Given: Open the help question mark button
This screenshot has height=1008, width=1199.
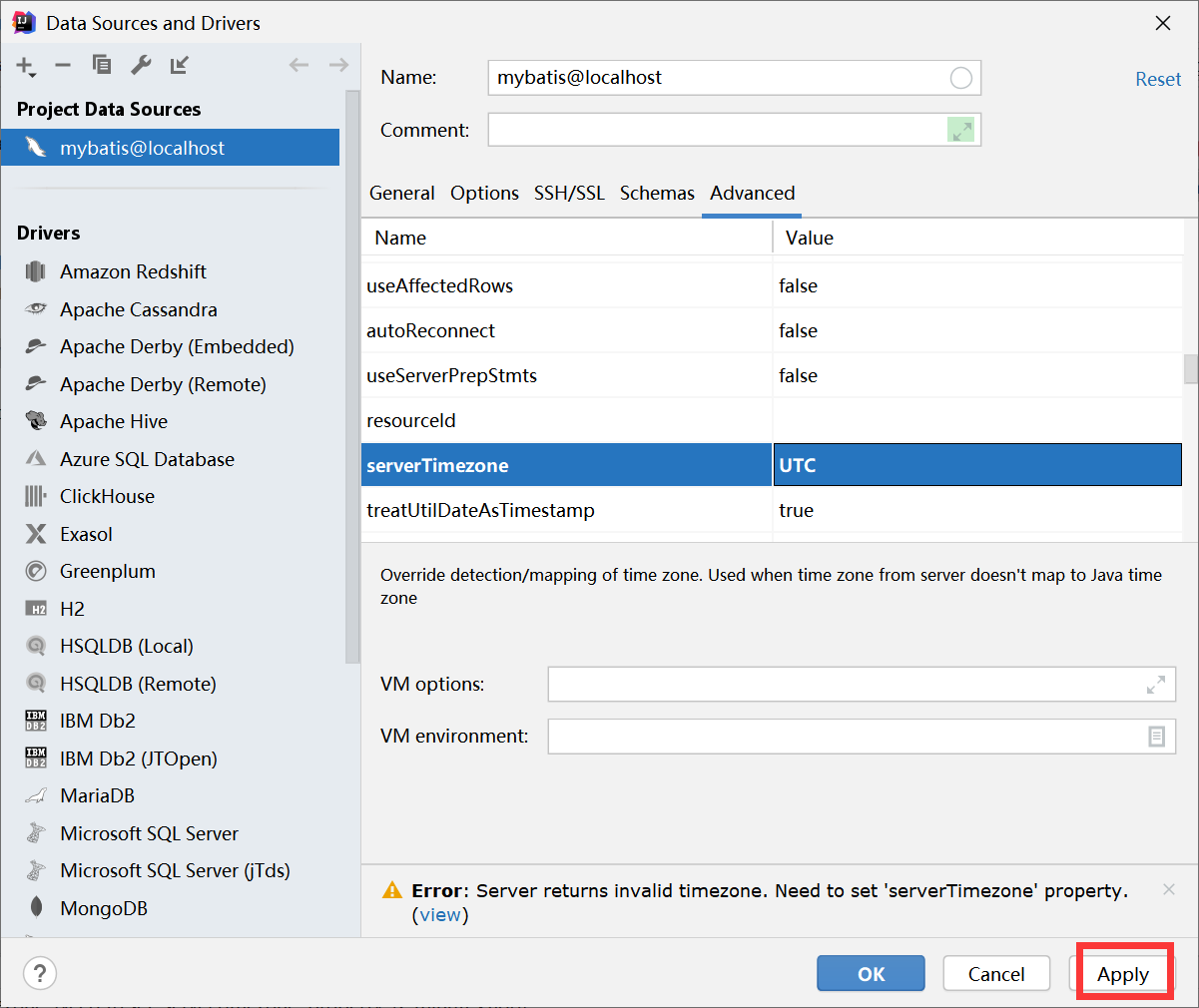Looking at the screenshot, I should click(x=40, y=973).
